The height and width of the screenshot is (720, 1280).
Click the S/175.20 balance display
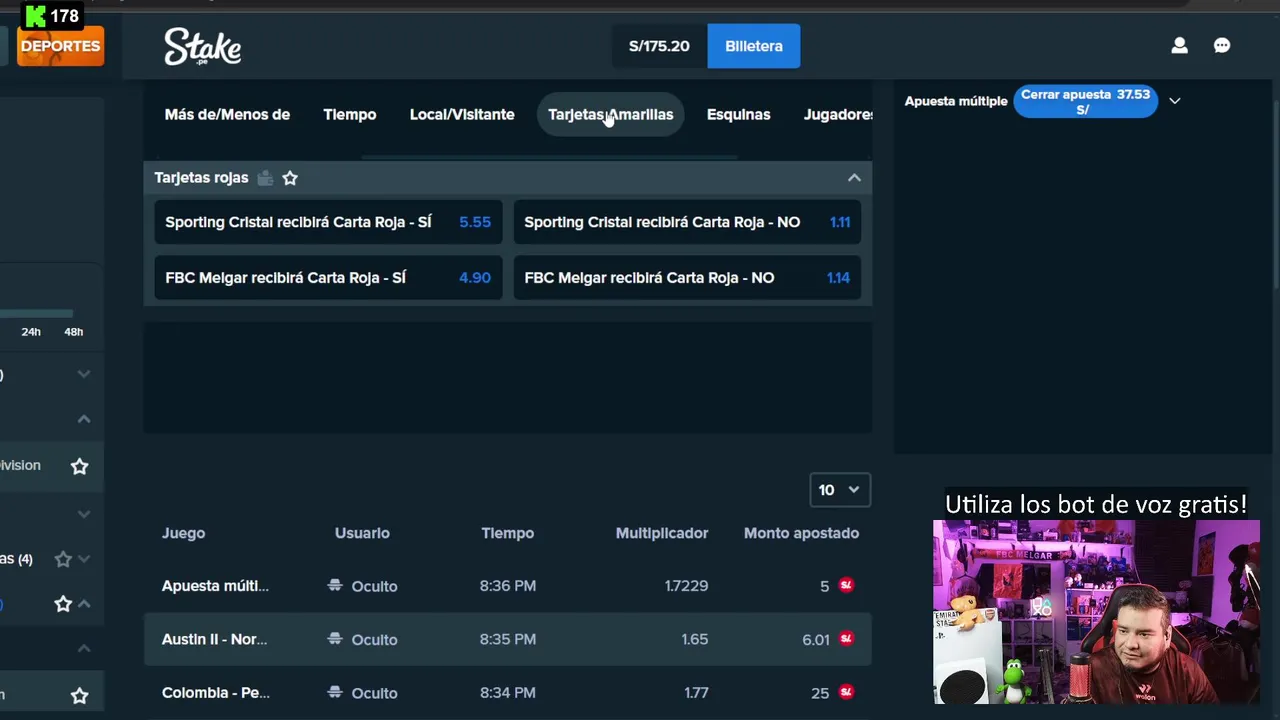pyautogui.click(x=659, y=46)
